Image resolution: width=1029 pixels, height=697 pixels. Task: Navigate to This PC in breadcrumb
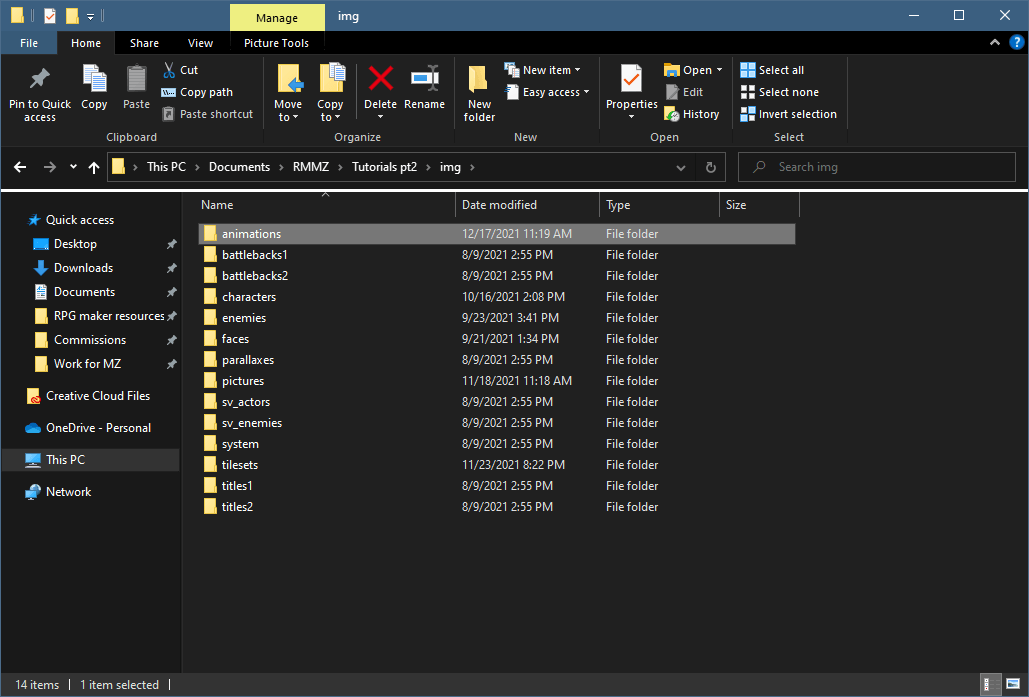pos(167,167)
